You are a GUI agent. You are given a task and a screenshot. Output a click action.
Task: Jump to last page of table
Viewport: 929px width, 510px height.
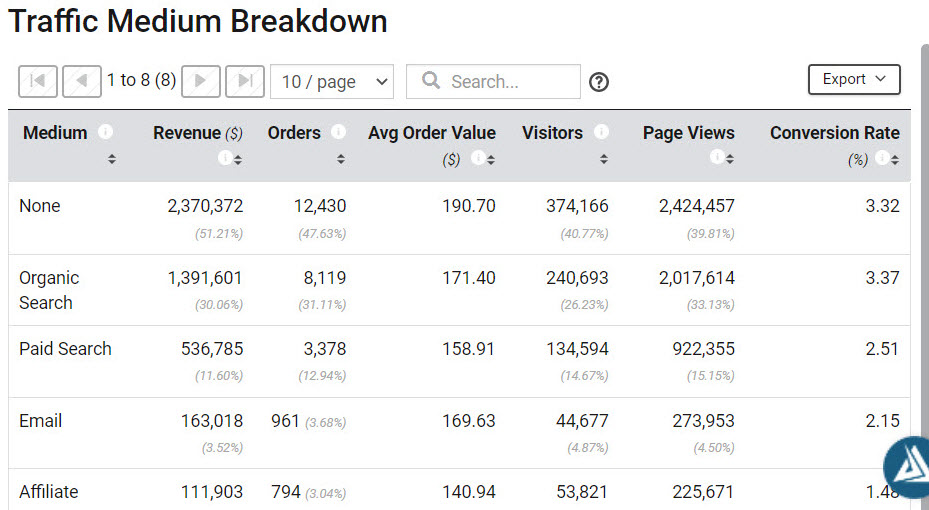[245, 81]
